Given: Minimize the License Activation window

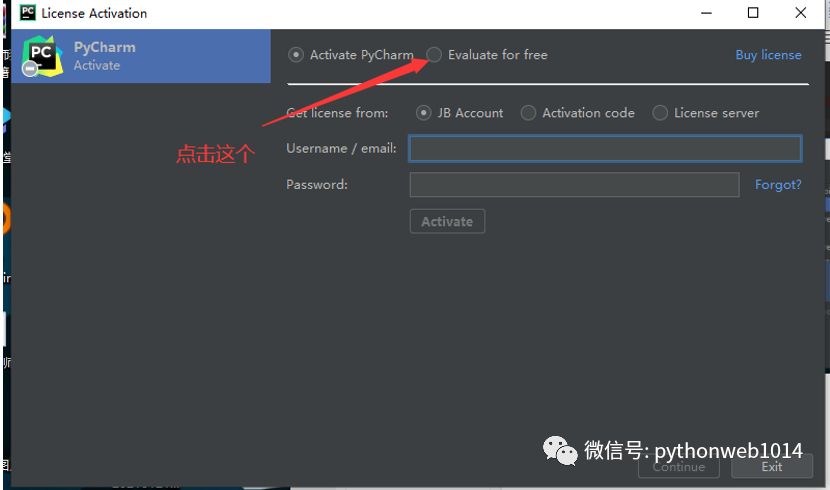Looking at the screenshot, I should pos(706,13).
